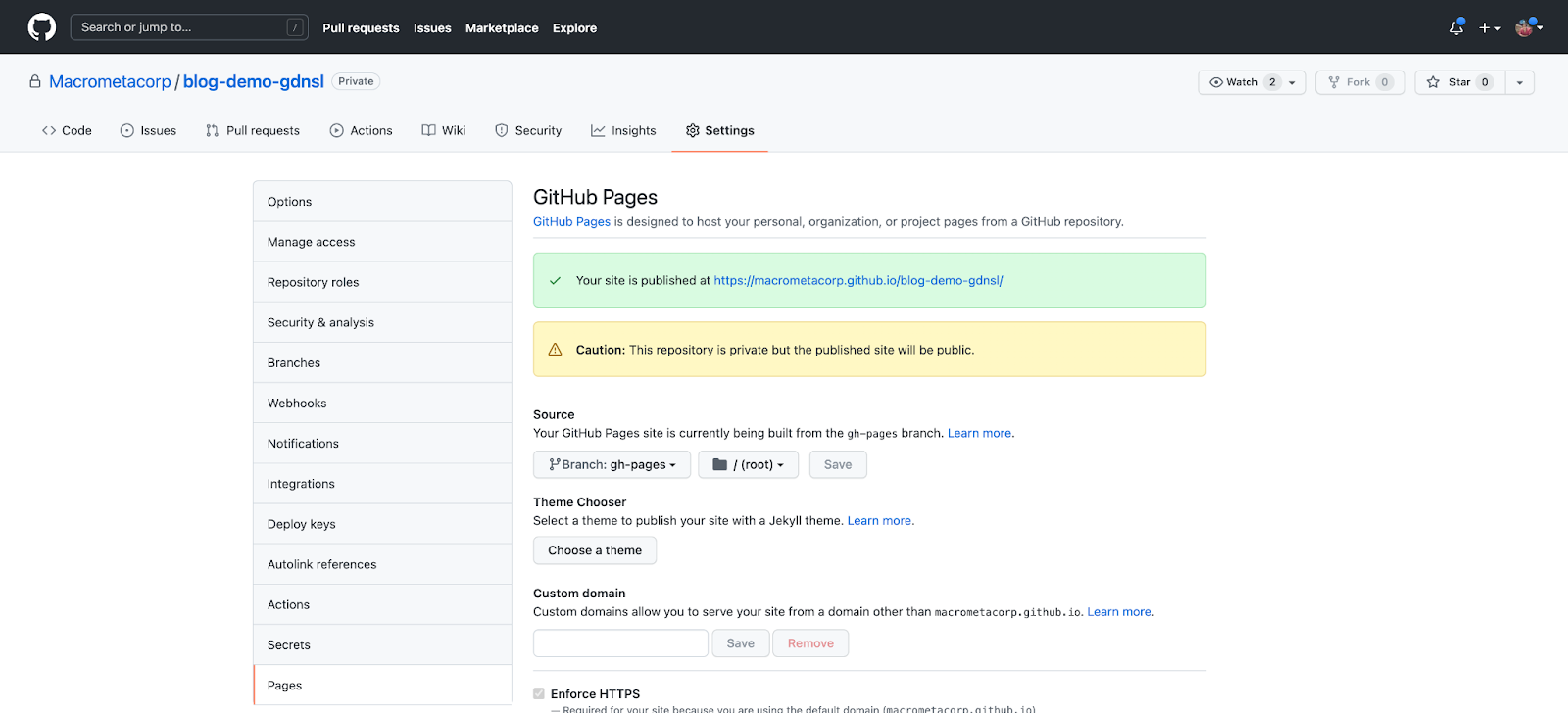Go to the Security tab
The width and height of the screenshot is (1568, 713).
528,130
